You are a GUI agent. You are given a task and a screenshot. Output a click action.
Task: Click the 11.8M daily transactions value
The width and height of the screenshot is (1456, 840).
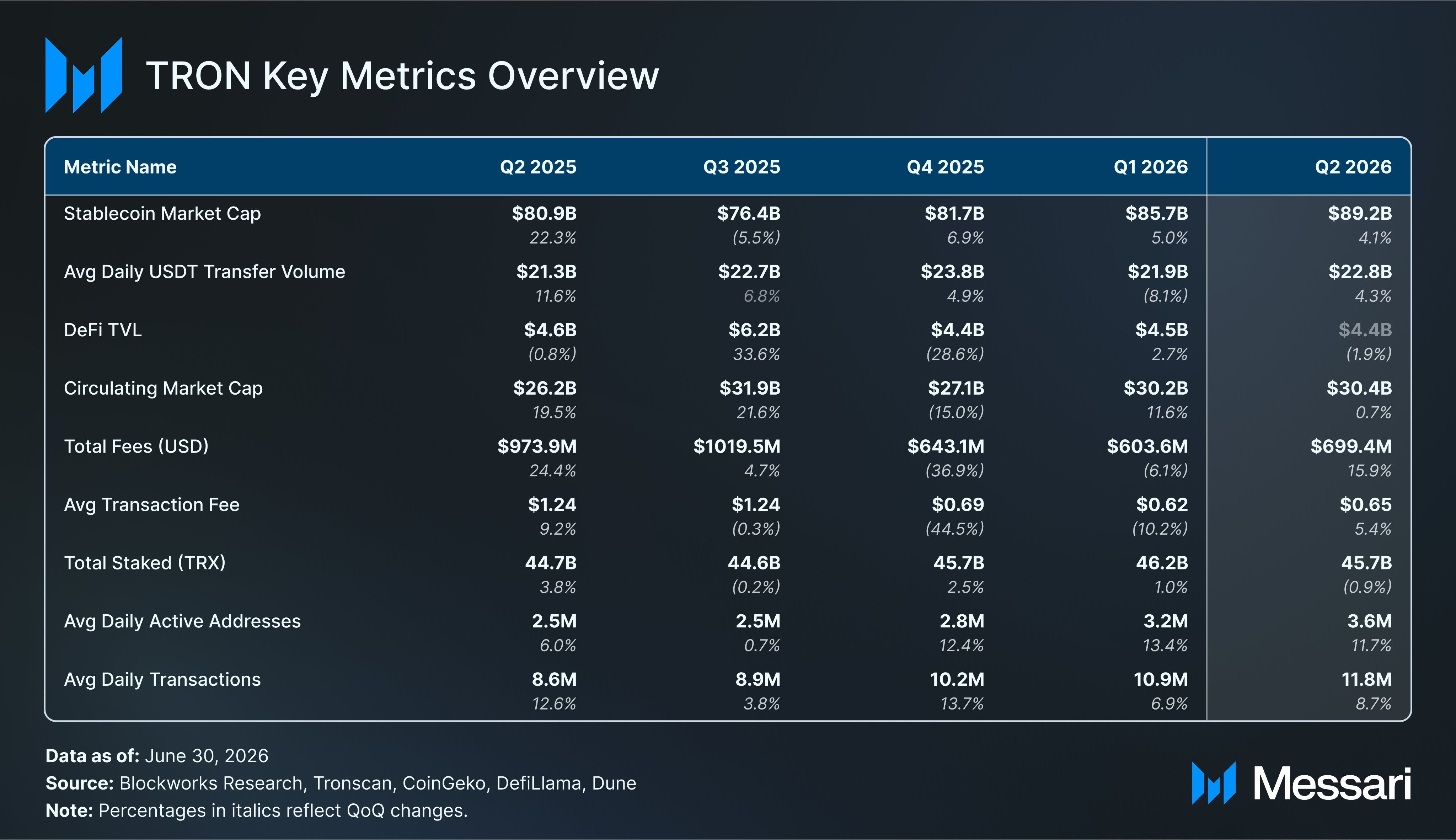click(x=1366, y=680)
